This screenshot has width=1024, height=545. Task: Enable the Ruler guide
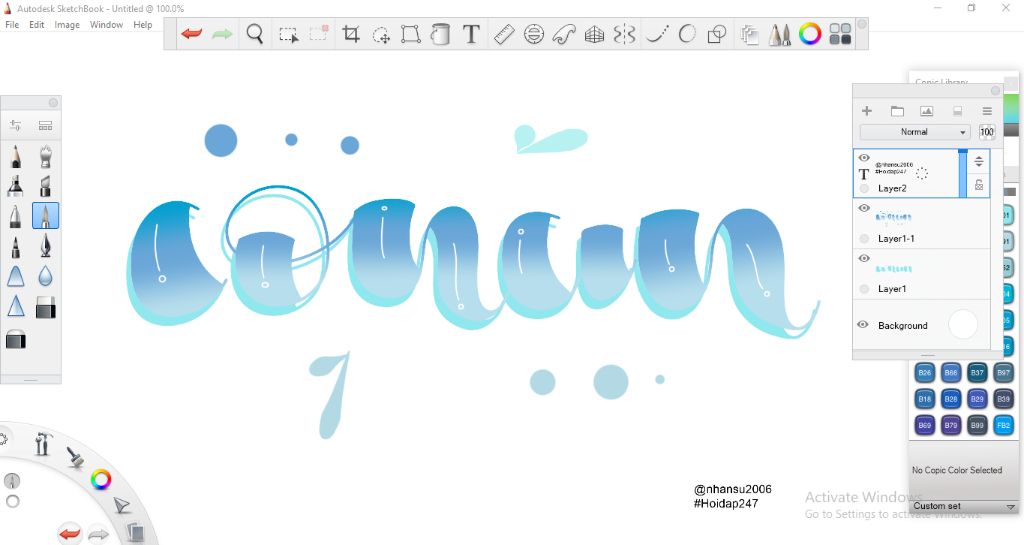tap(504, 34)
